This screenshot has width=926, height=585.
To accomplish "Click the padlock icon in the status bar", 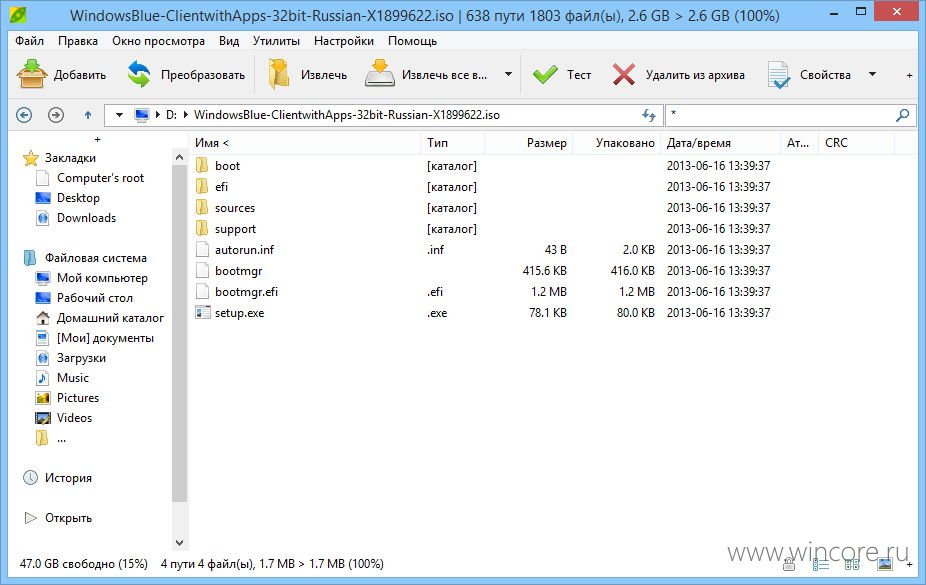I will tap(789, 565).
